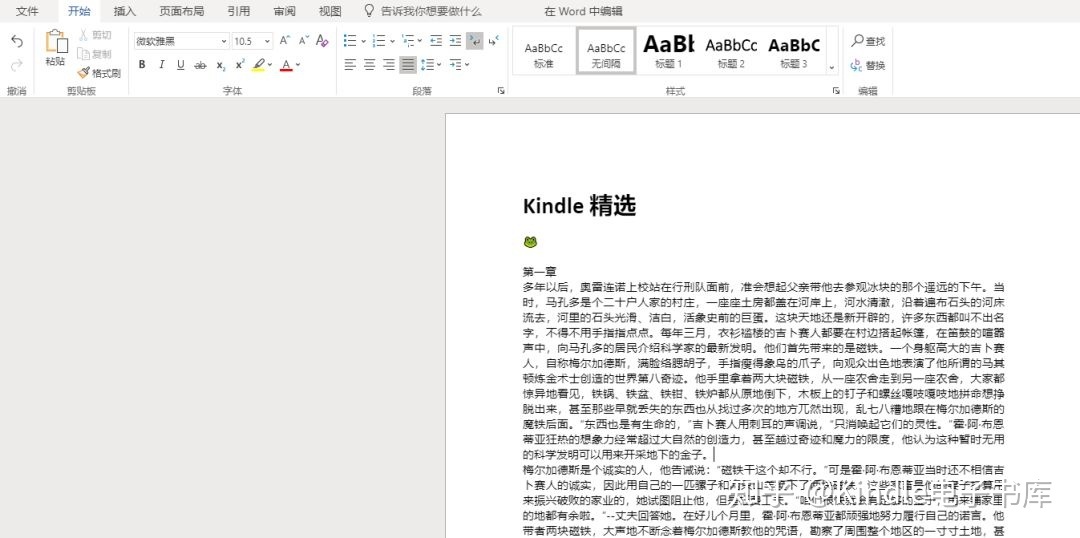Click the 在 Word 中编辑 button

point(583,11)
